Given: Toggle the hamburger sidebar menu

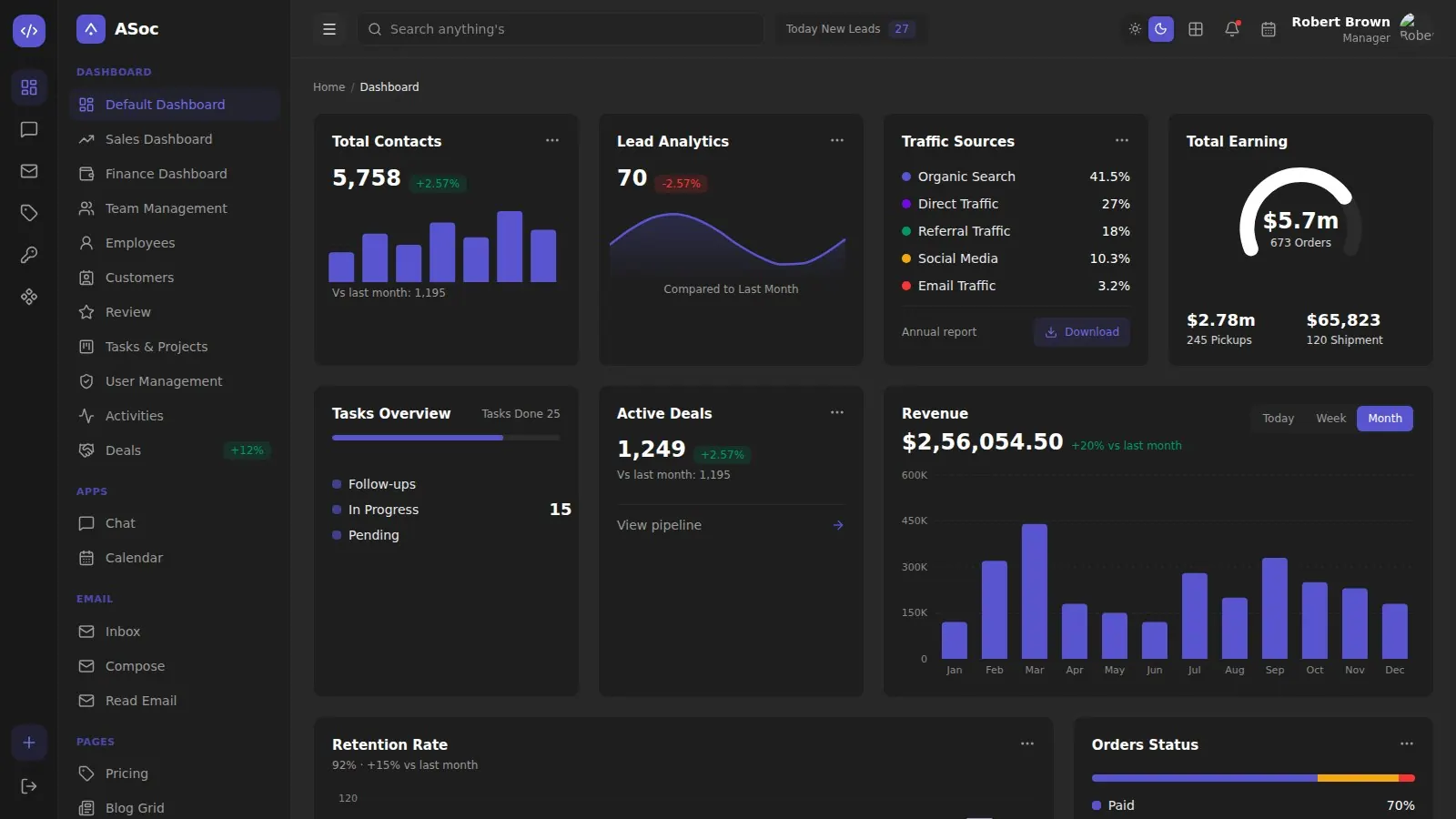Looking at the screenshot, I should tap(329, 29).
